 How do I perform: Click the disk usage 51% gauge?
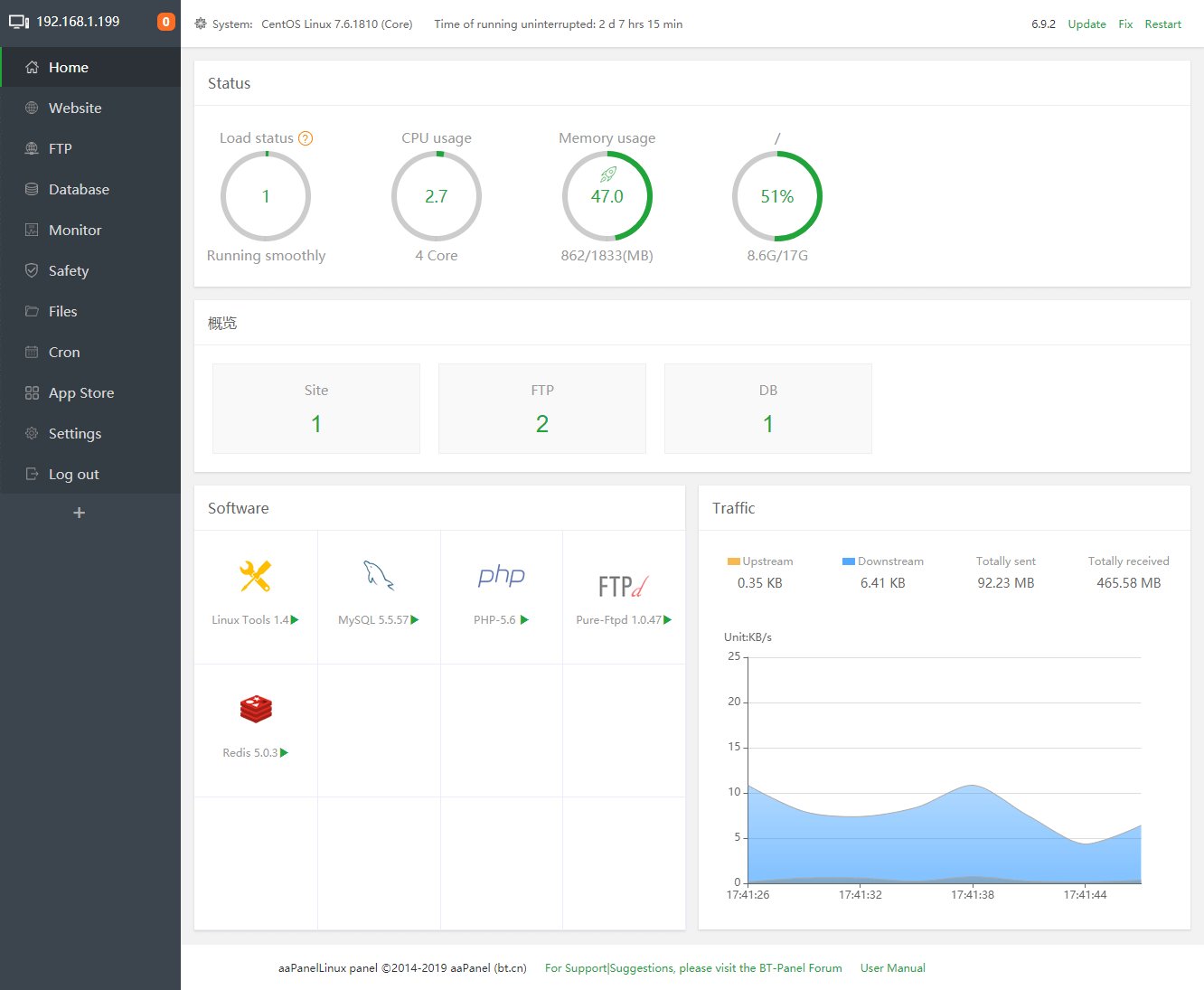coord(776,196)
